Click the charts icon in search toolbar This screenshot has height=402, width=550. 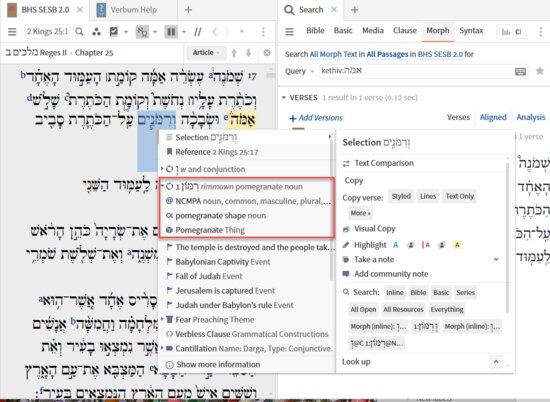[506, 32]
